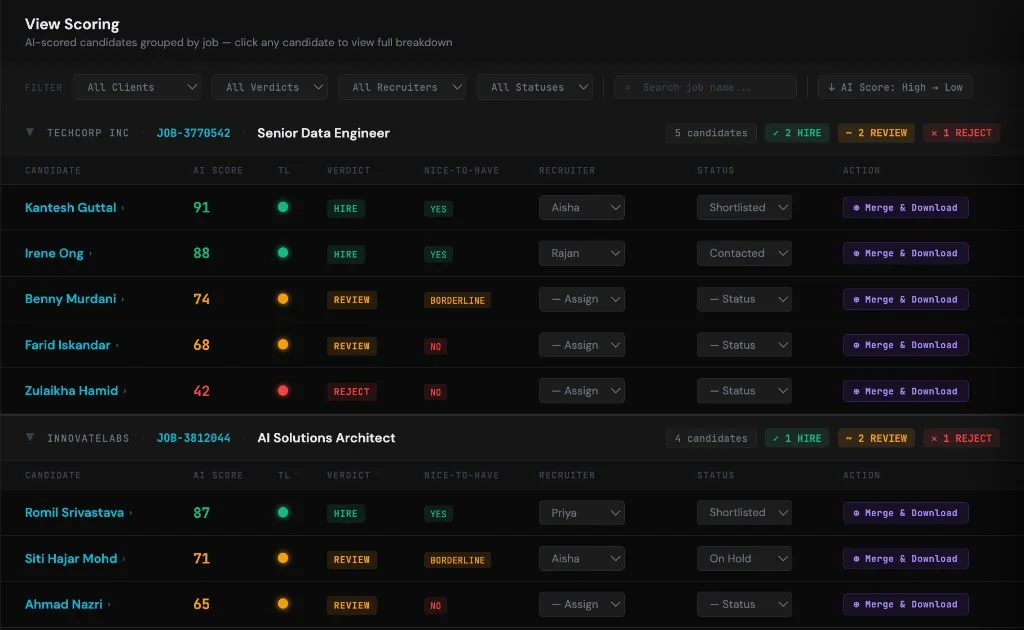Viewport: 1024px width, 630px height.
Task: Open candidate Irene Ong's breakdown
Action: tap(54, 253)
